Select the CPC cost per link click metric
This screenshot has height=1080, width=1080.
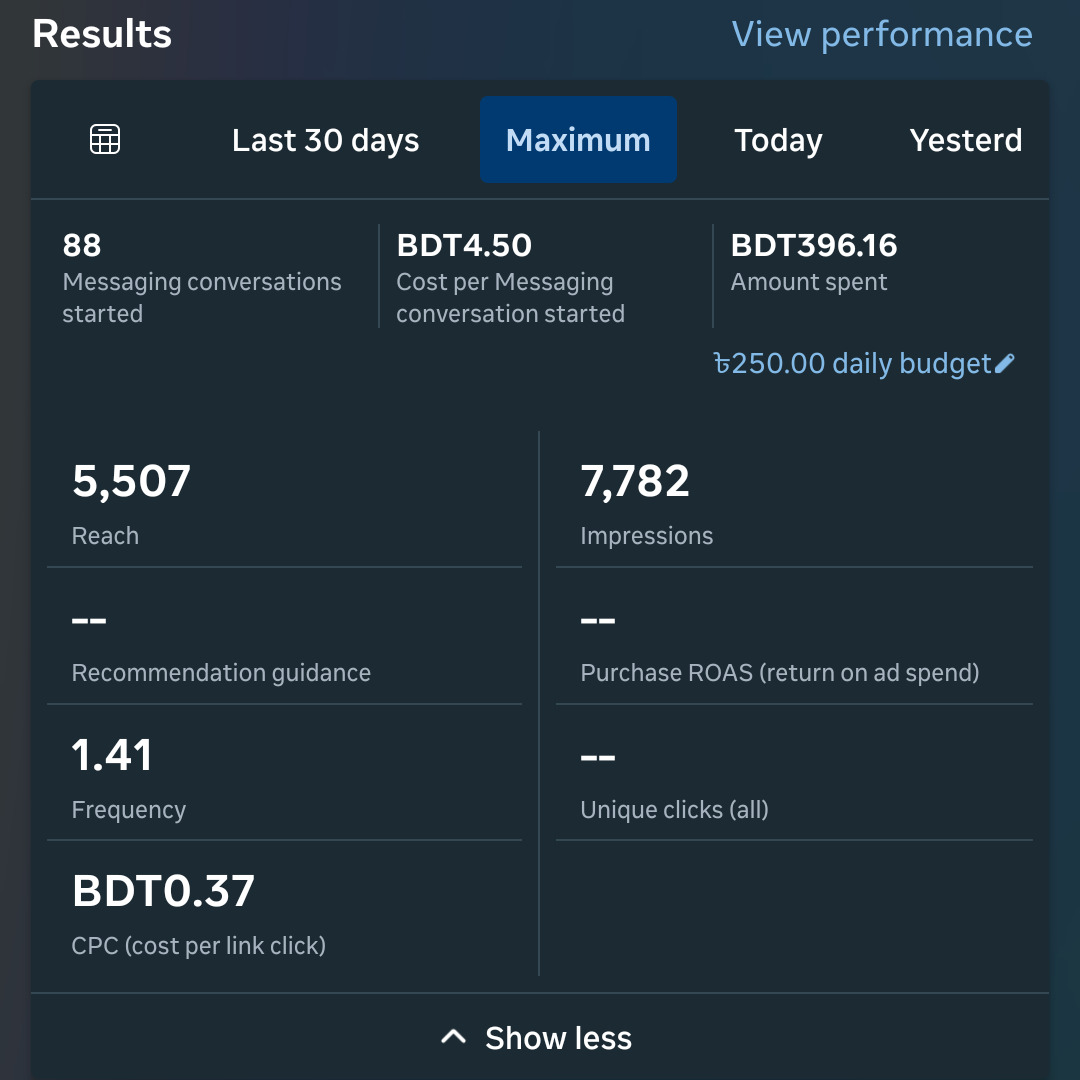tap(162, 889)
